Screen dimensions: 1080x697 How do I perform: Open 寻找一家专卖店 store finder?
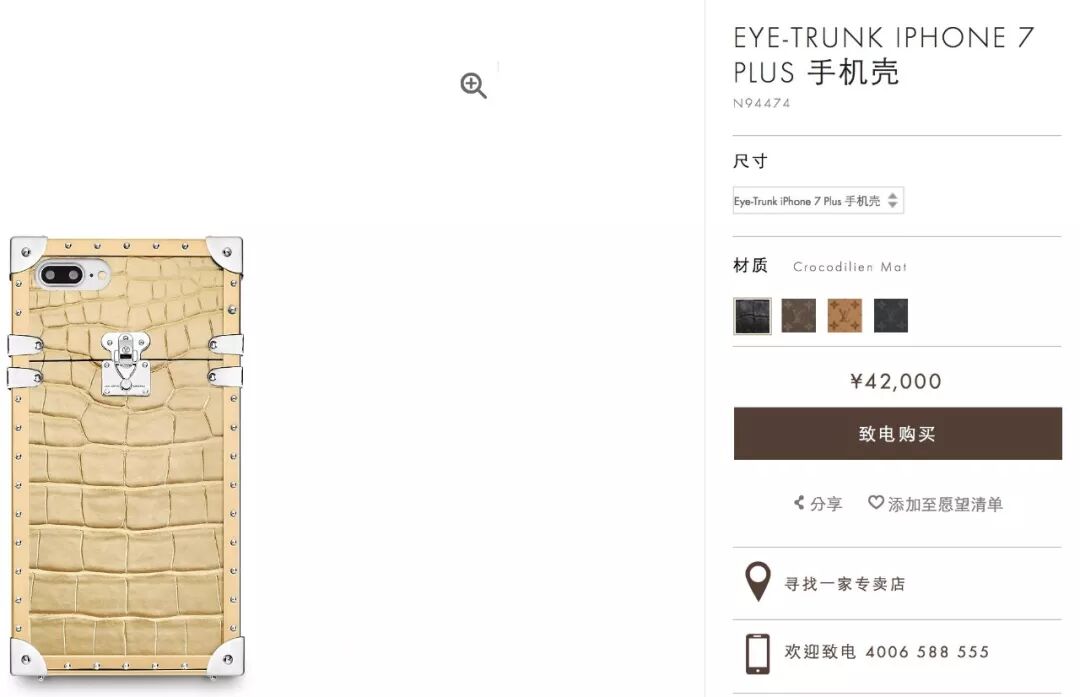click(844, 584)
